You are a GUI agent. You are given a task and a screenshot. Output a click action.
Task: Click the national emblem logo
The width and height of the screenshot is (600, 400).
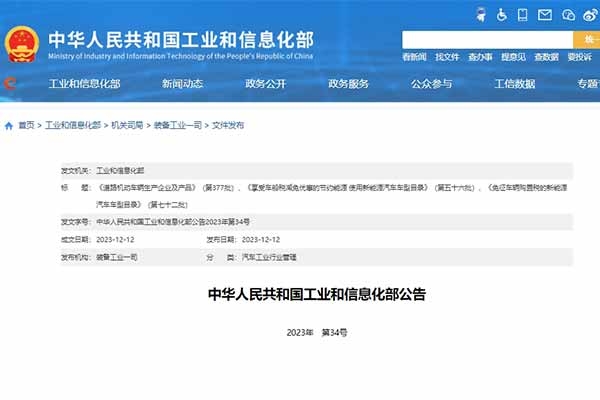(x=22, y=44)
